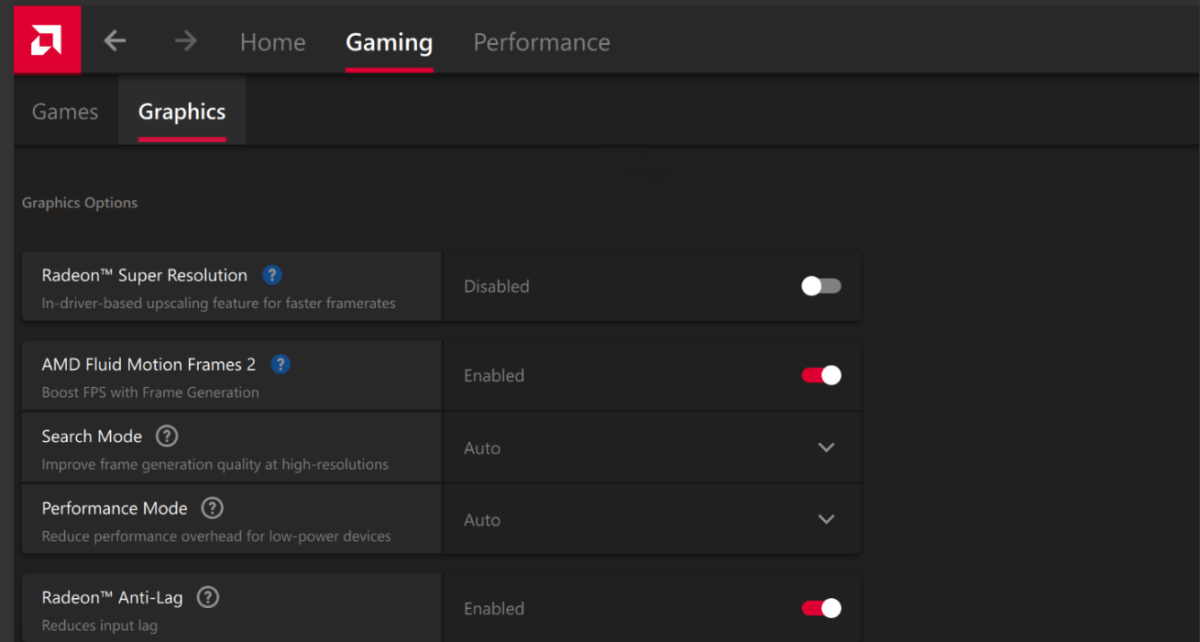This screenshot has width=1200, height=642.
Task: Switch to the Performance tab
Action: (541, 42)
